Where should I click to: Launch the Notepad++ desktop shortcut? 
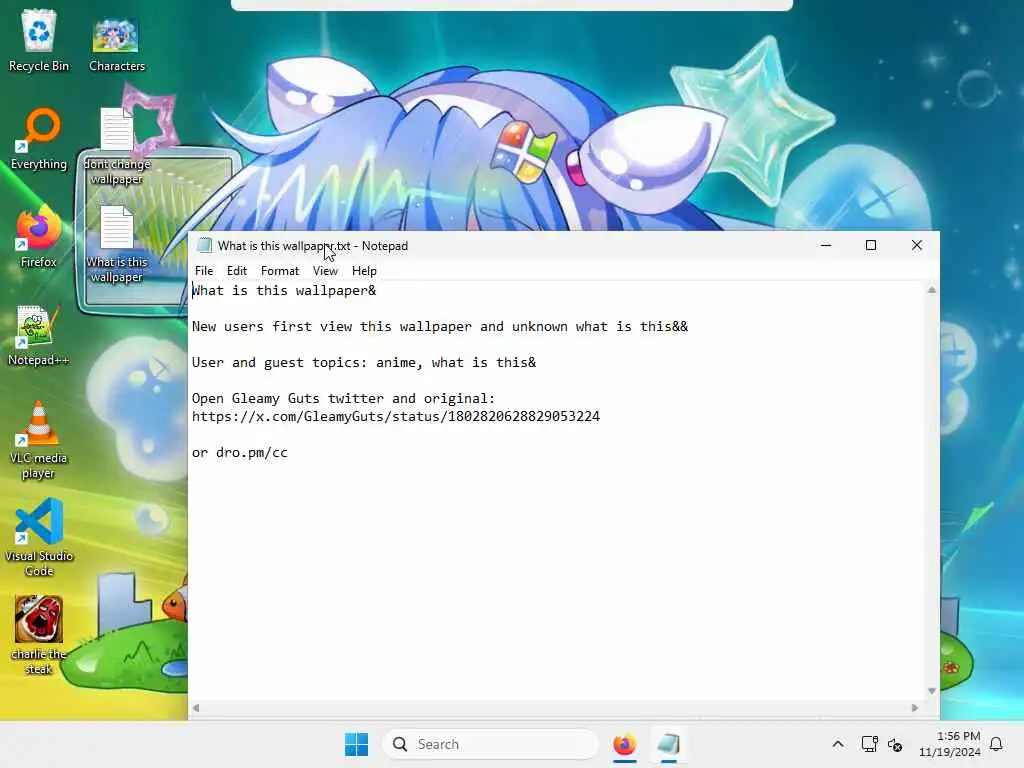(x=38, y=336)
